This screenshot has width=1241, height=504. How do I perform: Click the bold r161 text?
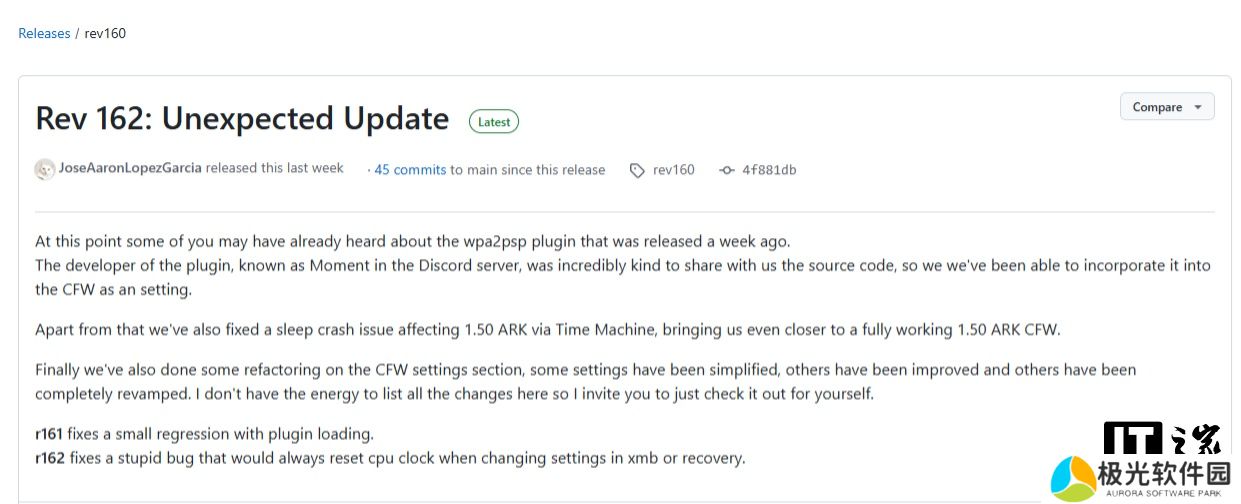[x=49, y=434]
